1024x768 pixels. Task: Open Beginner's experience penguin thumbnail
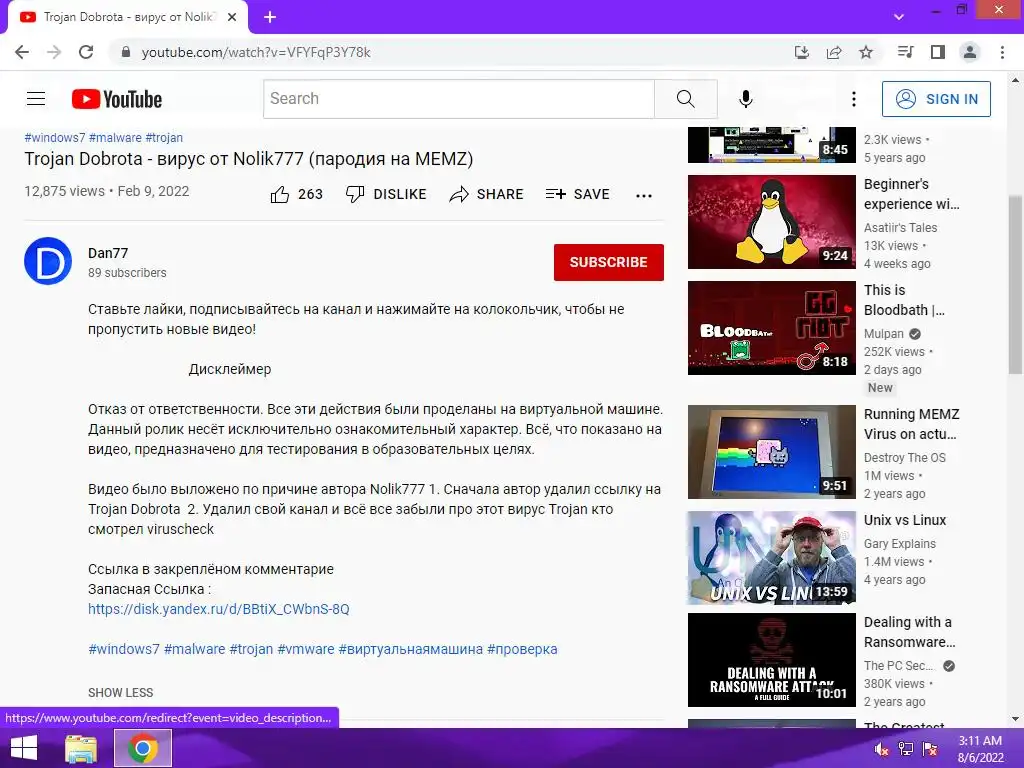pos(771,222)
